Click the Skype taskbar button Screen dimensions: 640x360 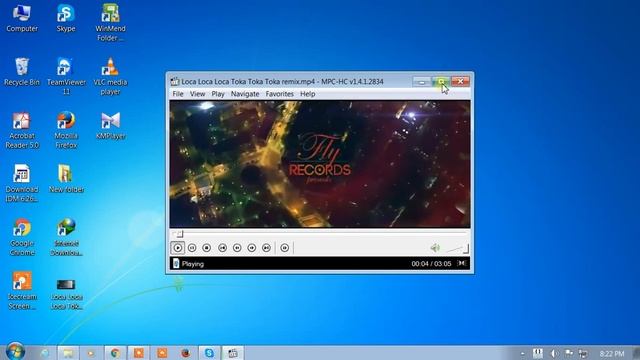(209, 353)
